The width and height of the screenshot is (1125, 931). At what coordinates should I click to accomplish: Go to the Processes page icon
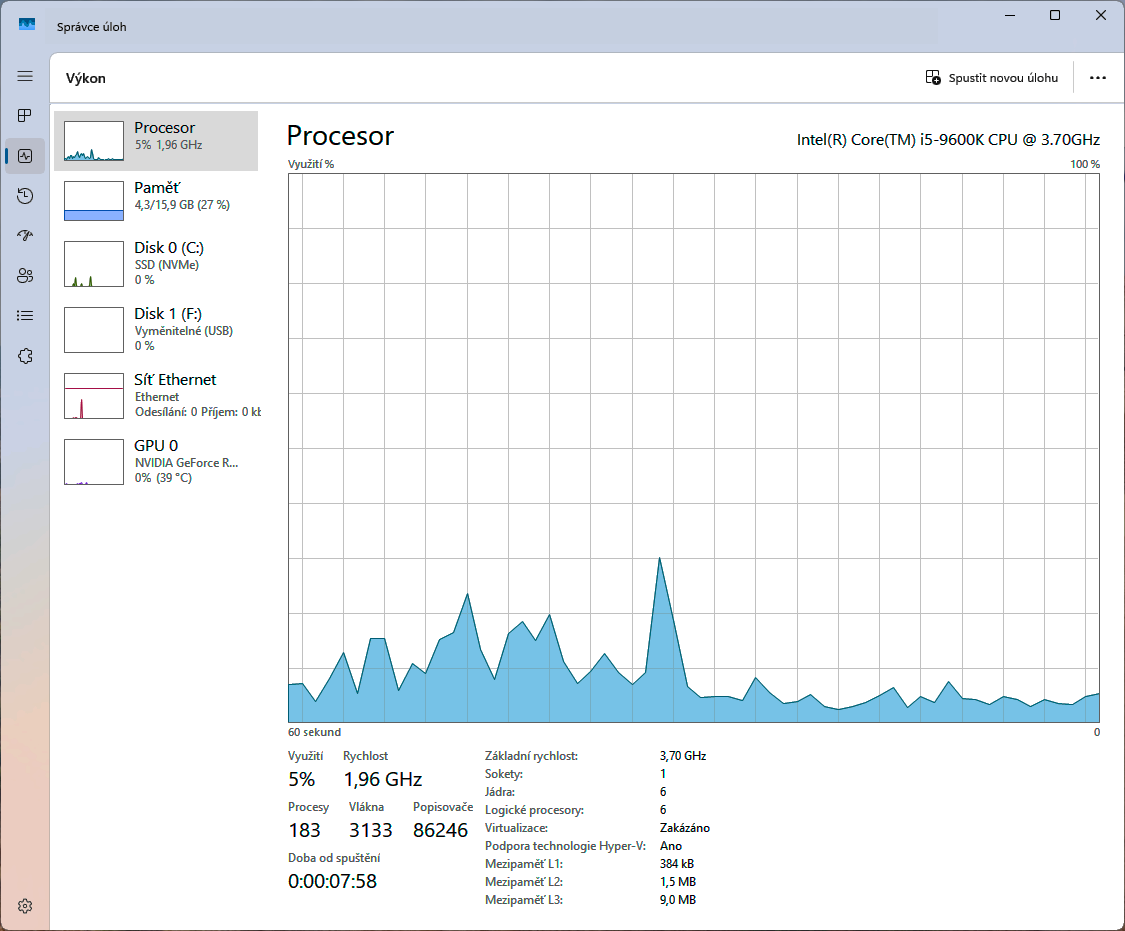(25, 116)
